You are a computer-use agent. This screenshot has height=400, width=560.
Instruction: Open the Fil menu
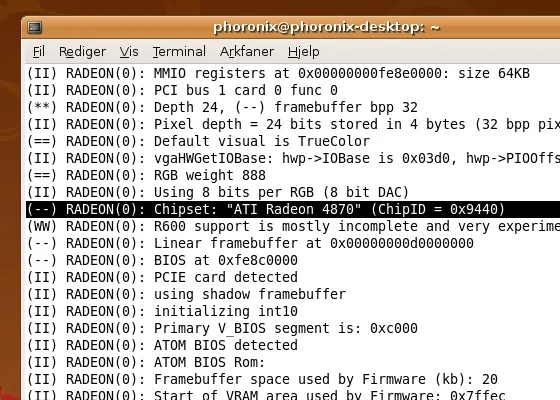[x=39, y=52]
